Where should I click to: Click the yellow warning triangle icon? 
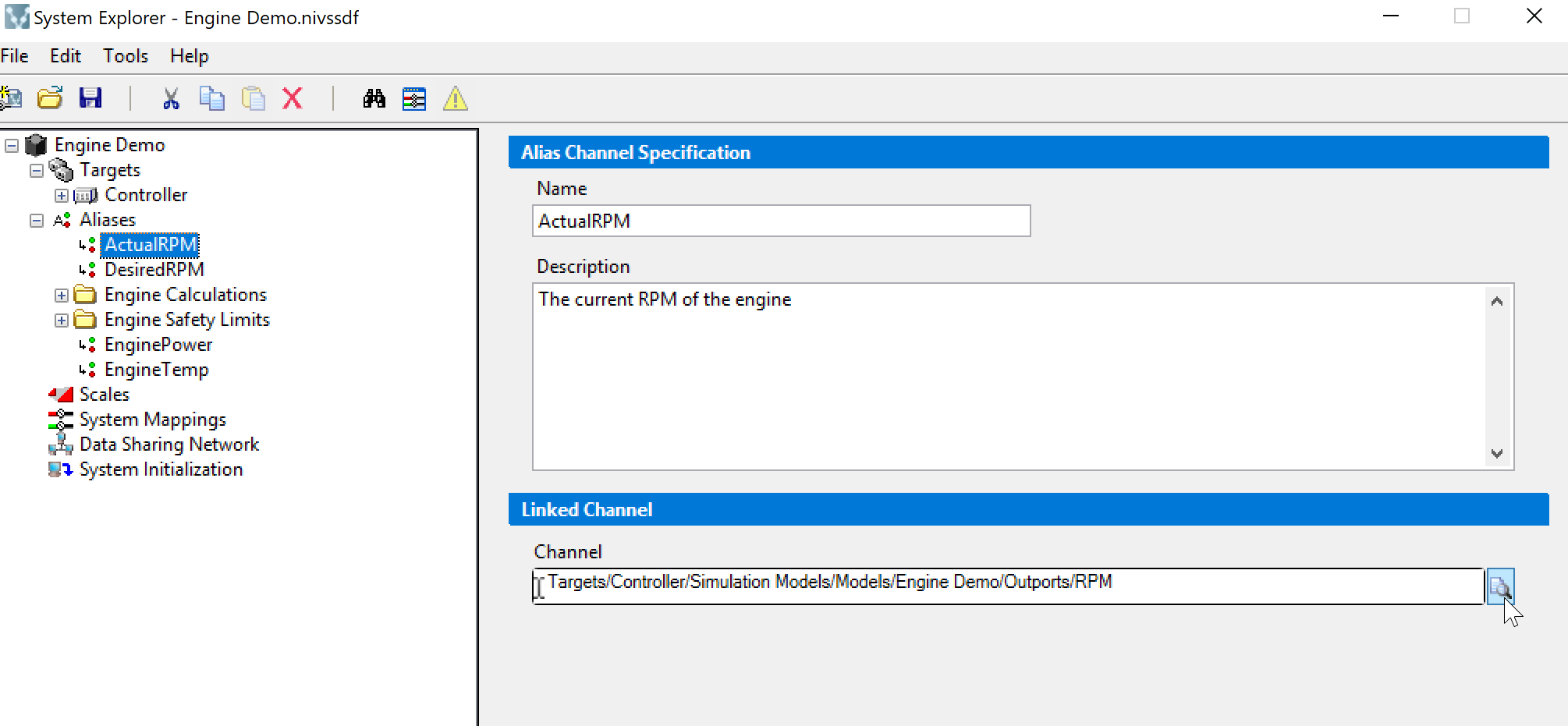456,99
